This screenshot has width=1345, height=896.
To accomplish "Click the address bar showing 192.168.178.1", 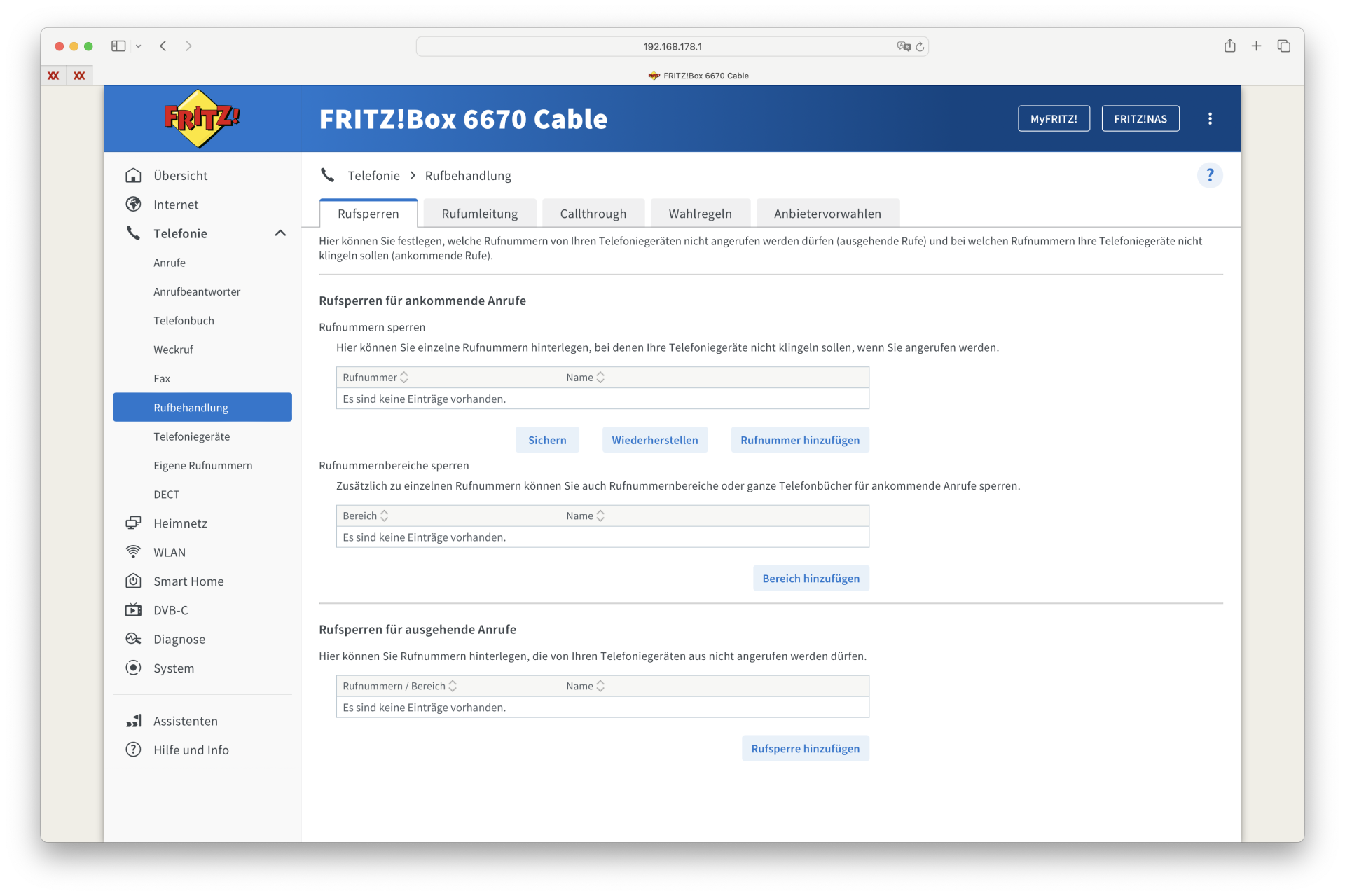I will pyautogui.click(x=672, y=46).
